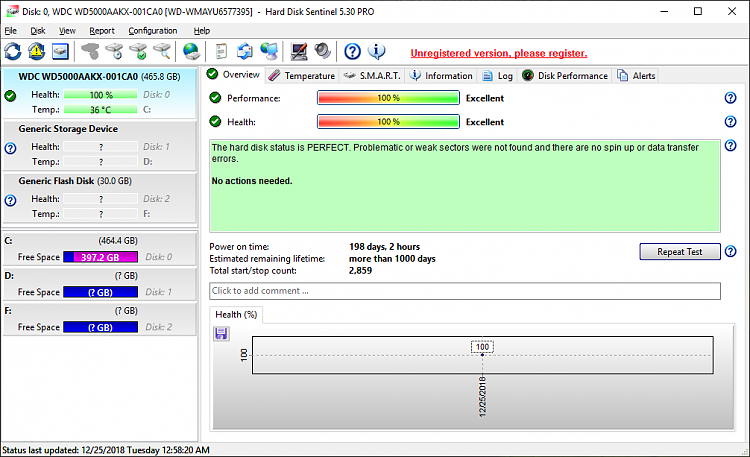
Task: Click the speaker sound toolbar icon
Action: pos(323,51)
